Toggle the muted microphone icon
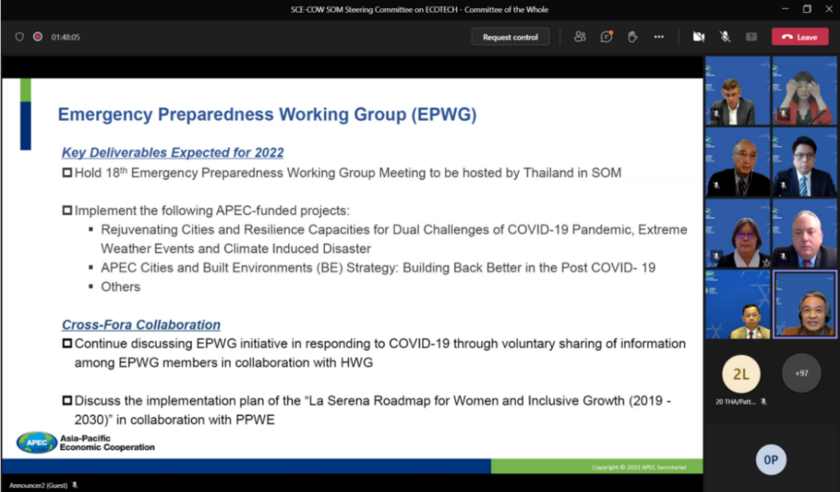This screenshot has width=840, height=492. (725, 37)
